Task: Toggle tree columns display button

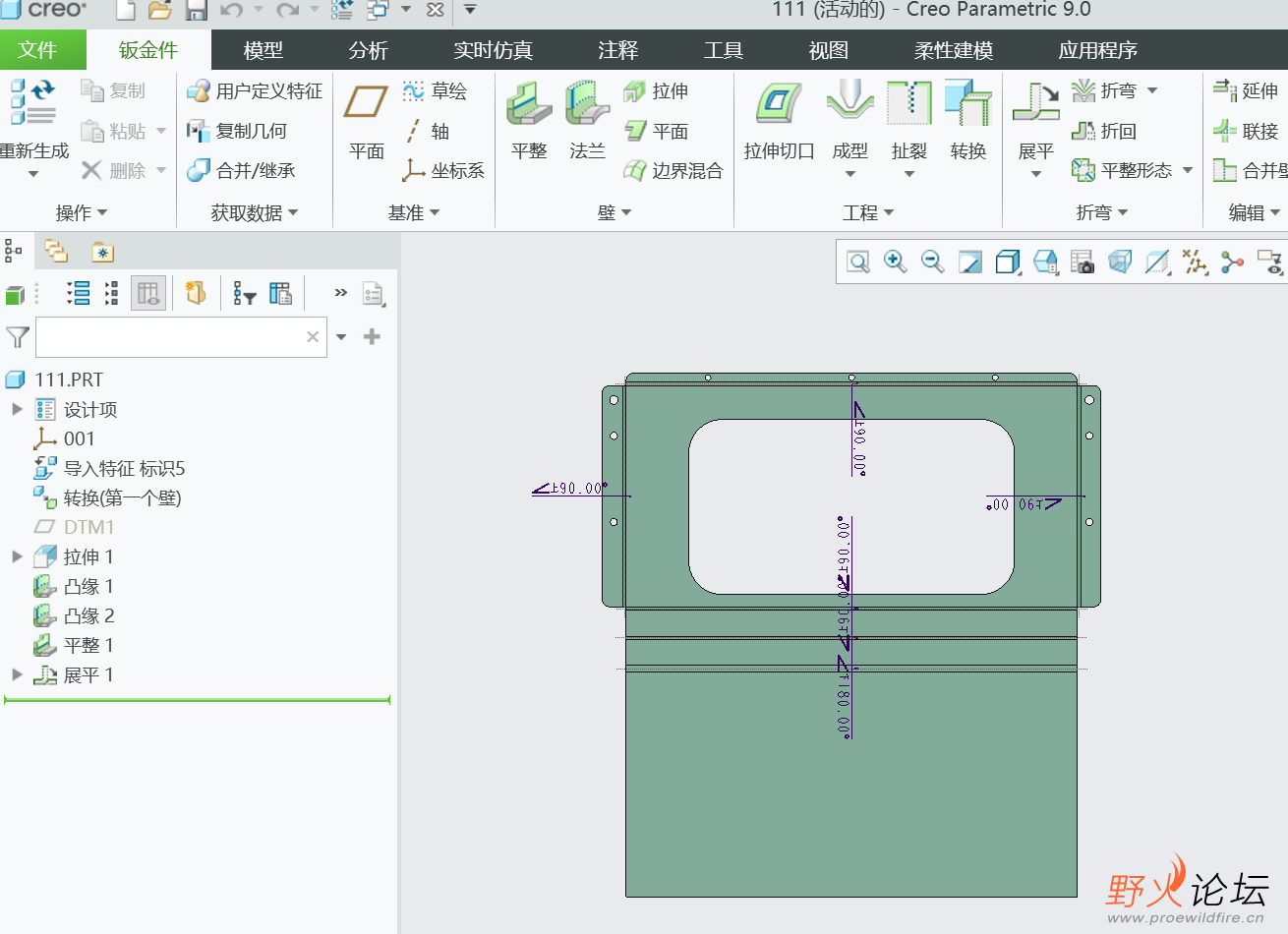Action: point(148,293)
